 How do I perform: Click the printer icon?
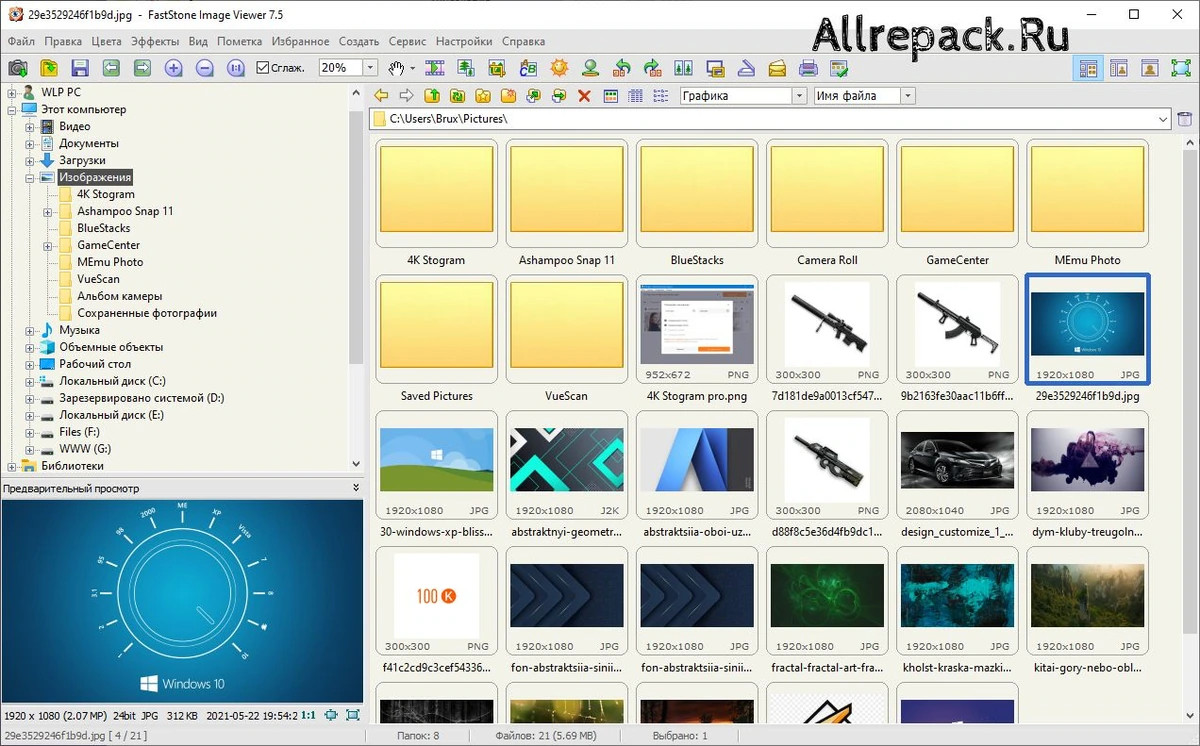(x=808, y=68)
